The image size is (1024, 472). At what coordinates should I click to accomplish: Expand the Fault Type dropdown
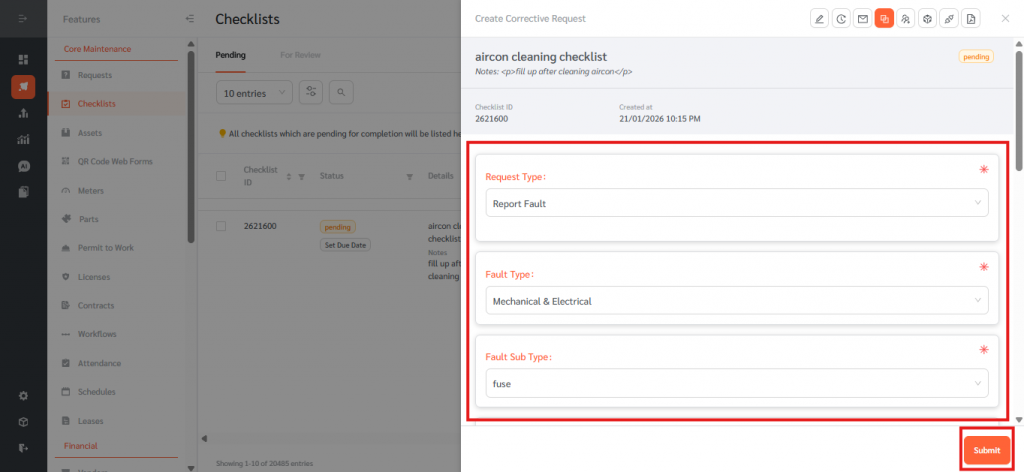[736, 300]
